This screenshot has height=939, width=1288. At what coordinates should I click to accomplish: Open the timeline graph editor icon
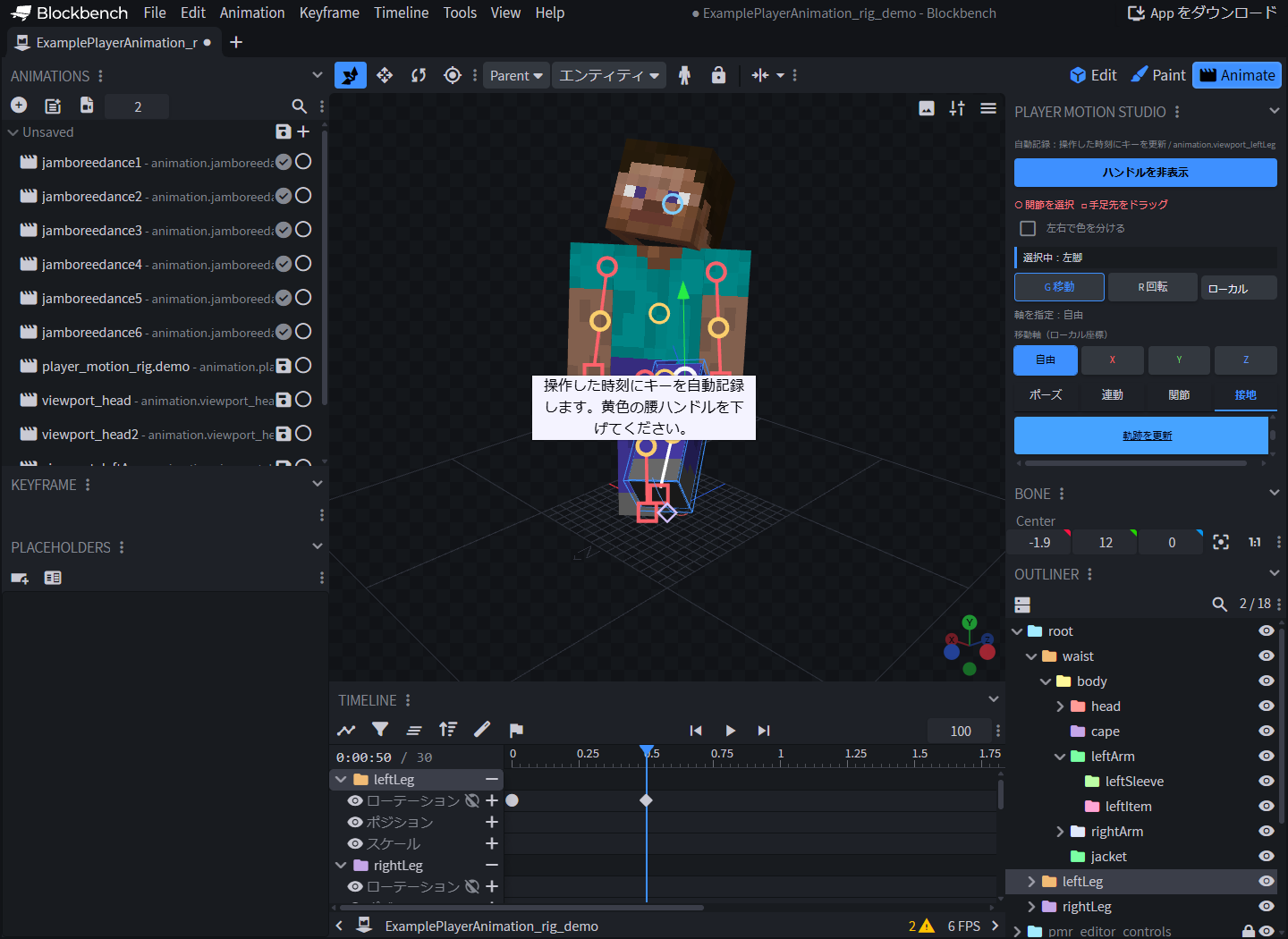(x=346, y=730)
